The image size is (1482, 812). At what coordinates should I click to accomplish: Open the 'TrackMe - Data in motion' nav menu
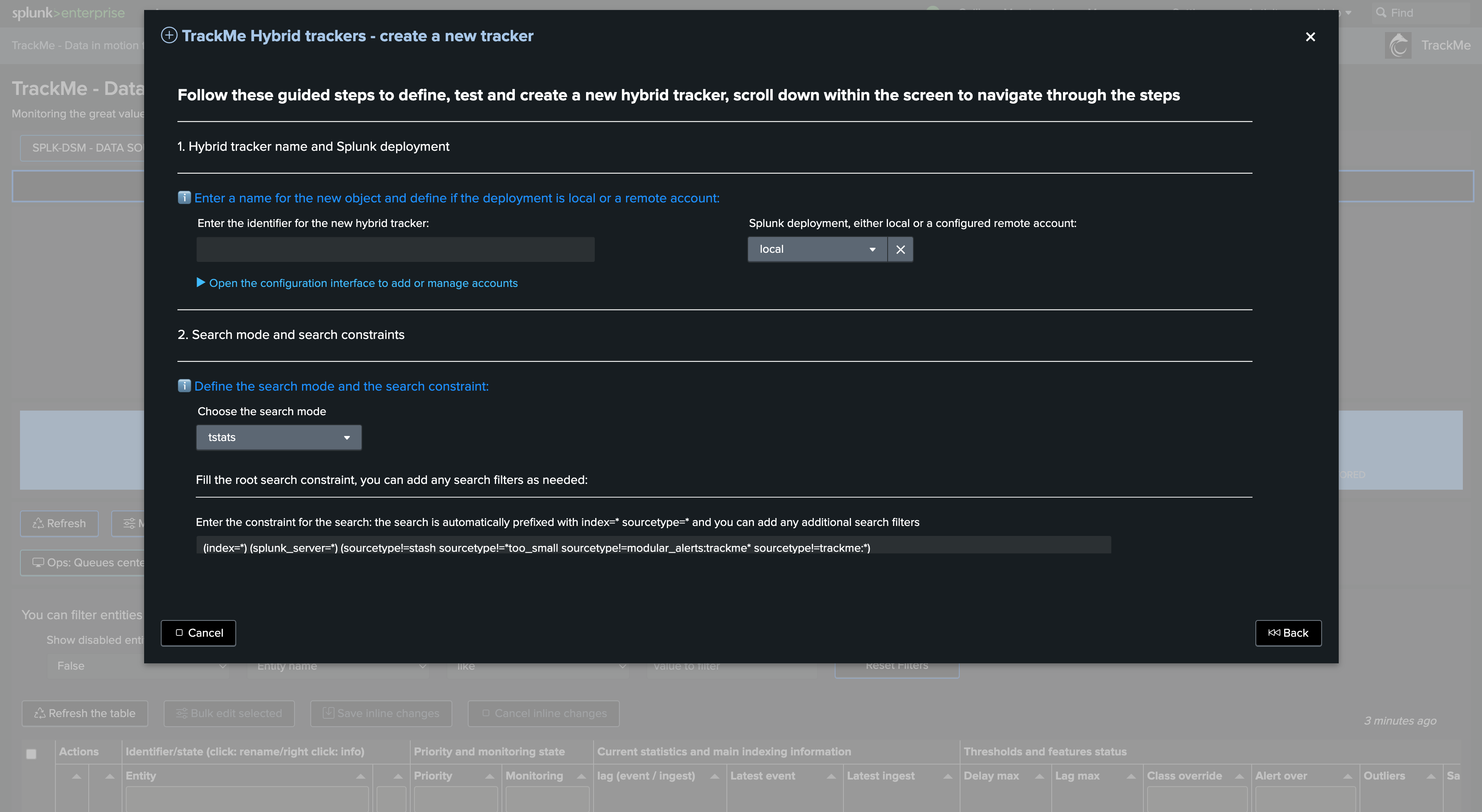tap(75, 45)
